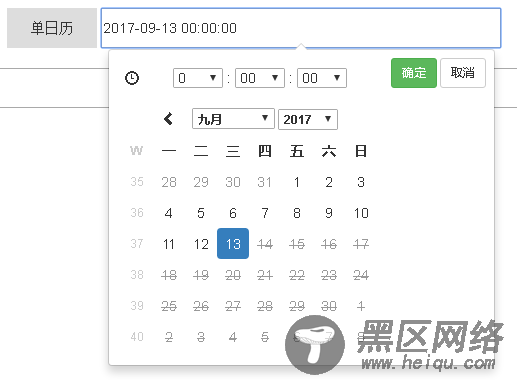The image size is (517, 380).
Task: Open the hour dropdown showing 0
Action: pos(198,78)
